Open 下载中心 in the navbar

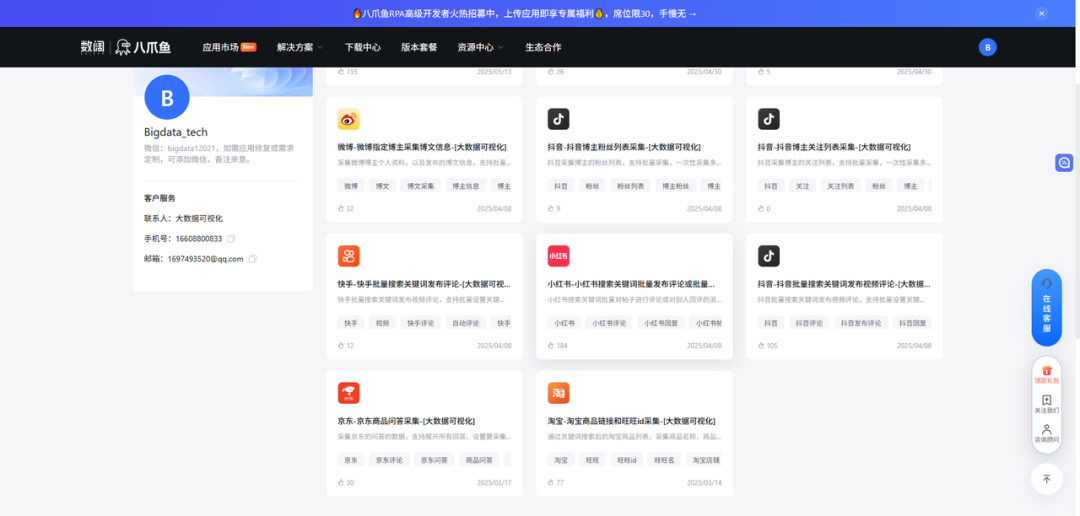pyautogui.click(x=363, y=48)
